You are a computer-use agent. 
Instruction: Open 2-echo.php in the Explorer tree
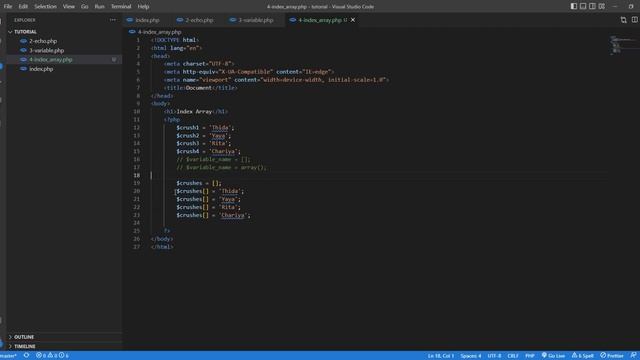tap(43, 41)
